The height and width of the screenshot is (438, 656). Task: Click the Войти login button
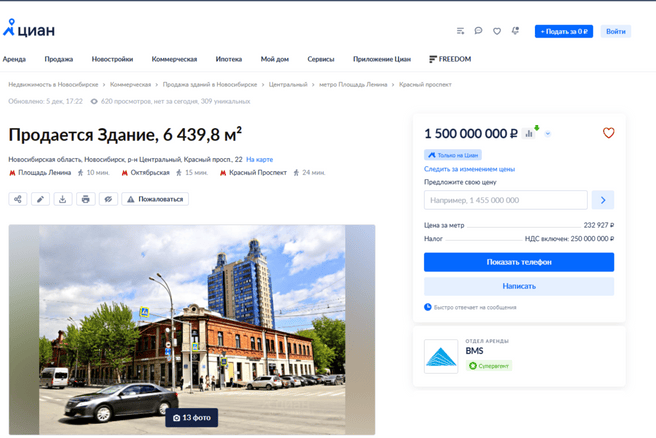pyautogui.click(x=616, y=31)
